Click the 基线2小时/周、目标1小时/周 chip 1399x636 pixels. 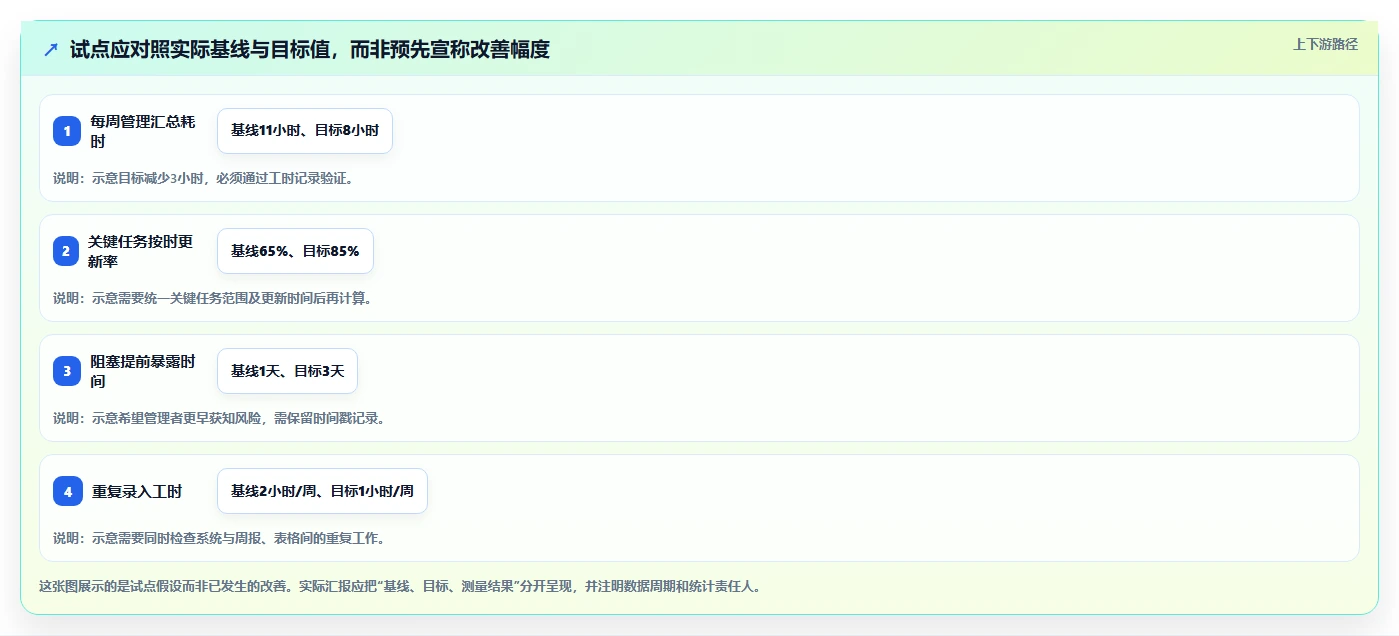click(322, 491)
